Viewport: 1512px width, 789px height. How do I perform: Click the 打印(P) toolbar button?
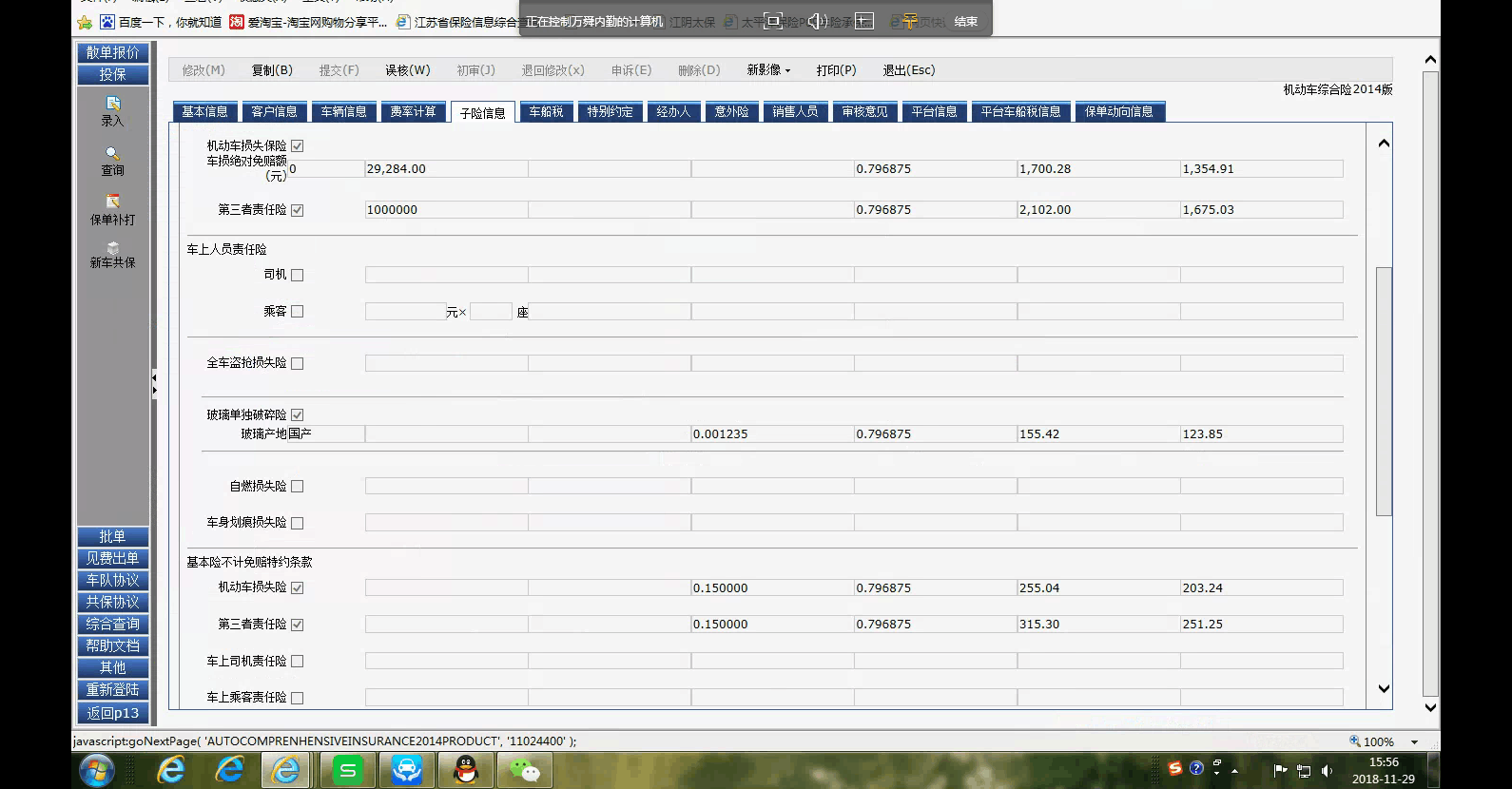tap(836, 70)
